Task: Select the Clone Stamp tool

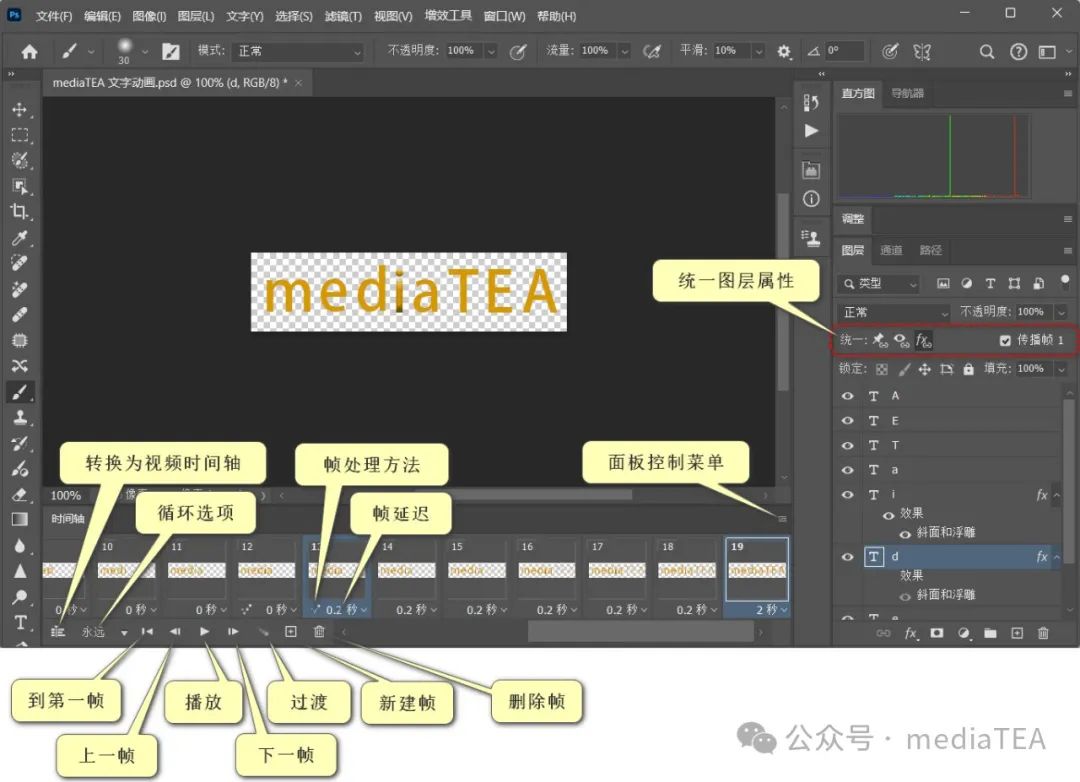Action: click(19, 418)
